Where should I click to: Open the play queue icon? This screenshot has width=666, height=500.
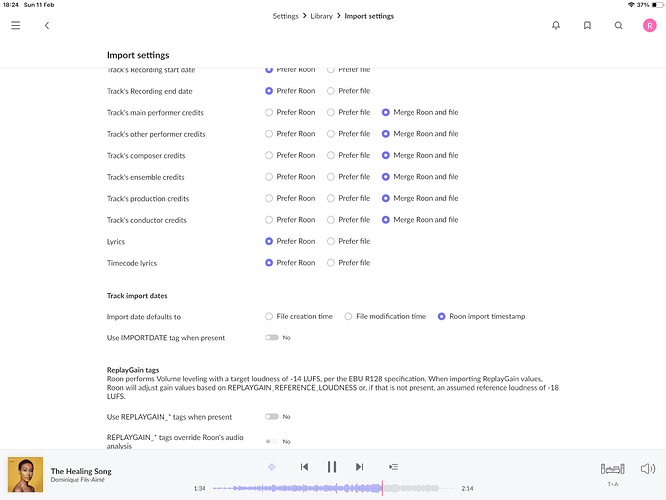point(393,467)
